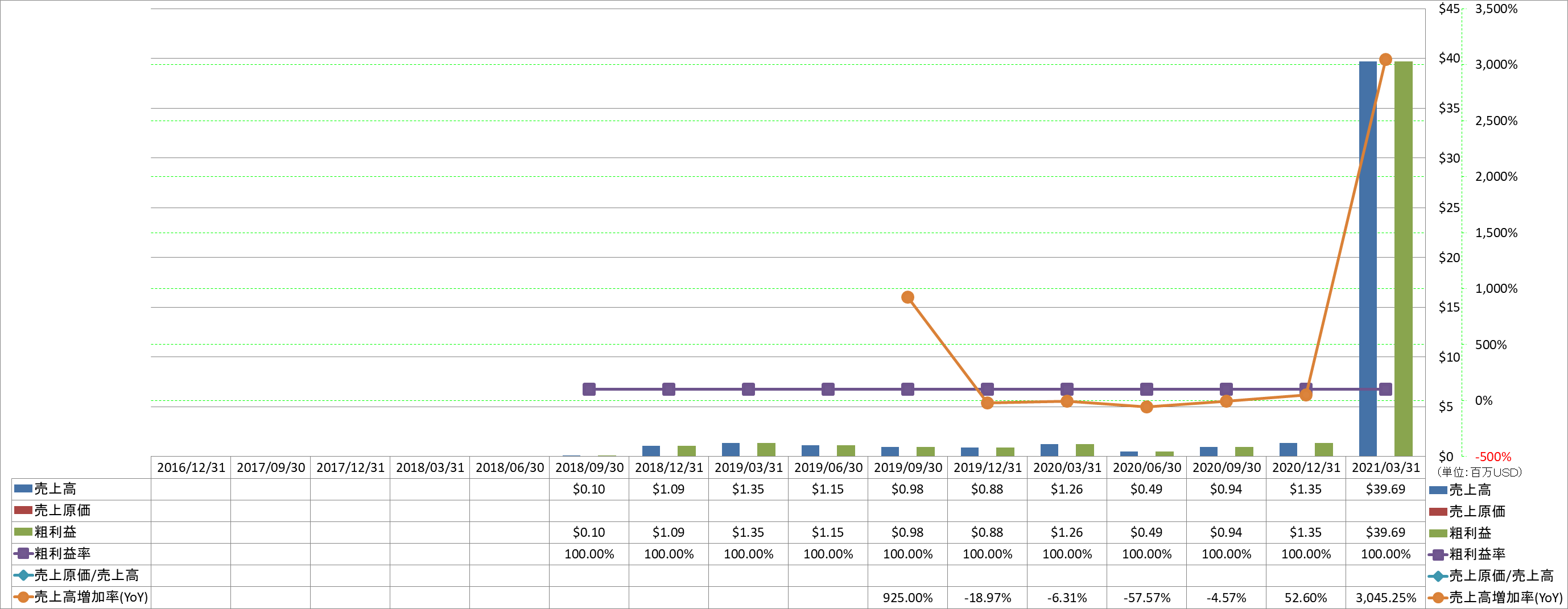Click the orange YoY data point at 2020/06/30

(x=1147, y=407)
